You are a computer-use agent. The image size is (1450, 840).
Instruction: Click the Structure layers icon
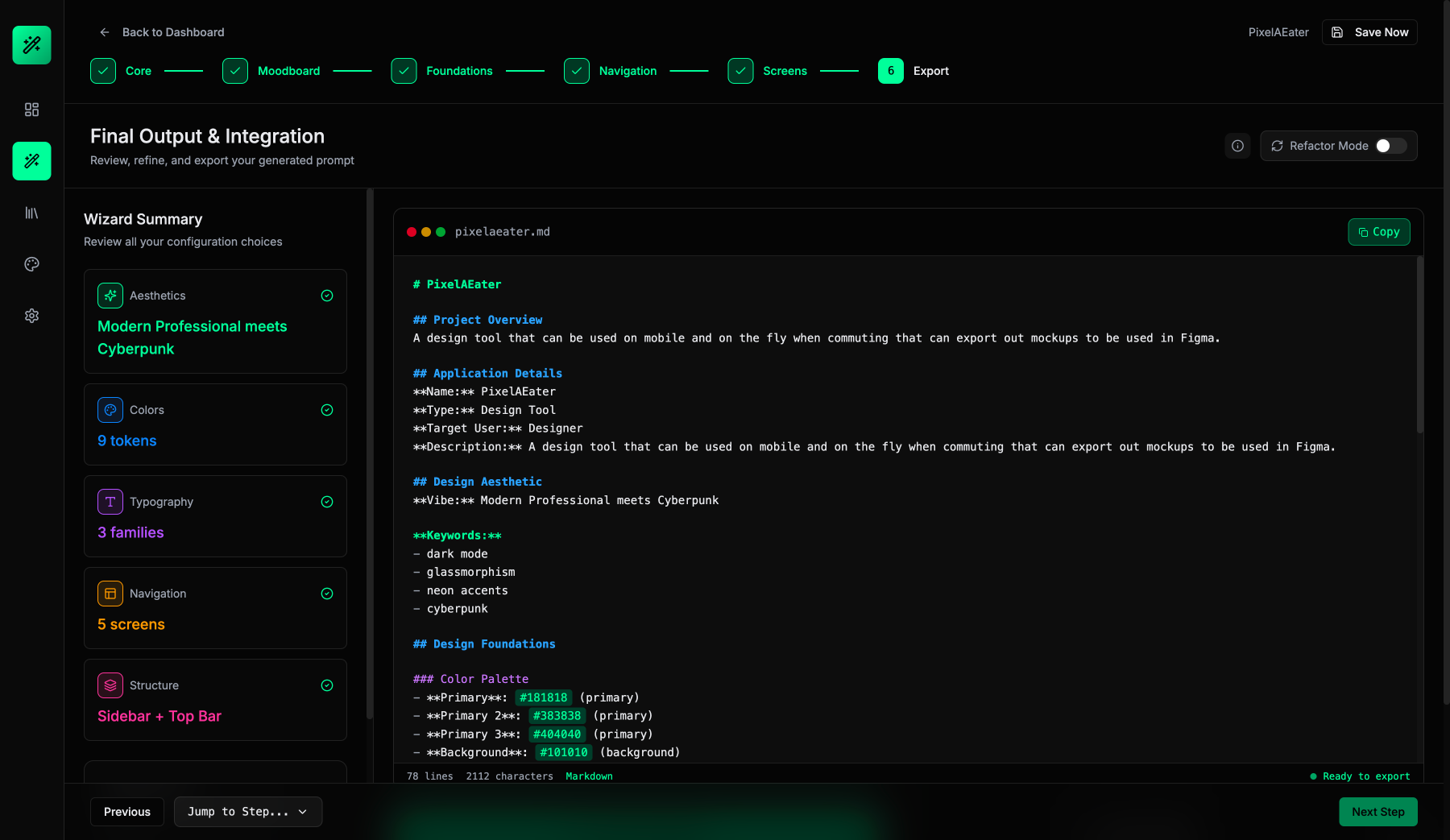[x=110, y=685]
